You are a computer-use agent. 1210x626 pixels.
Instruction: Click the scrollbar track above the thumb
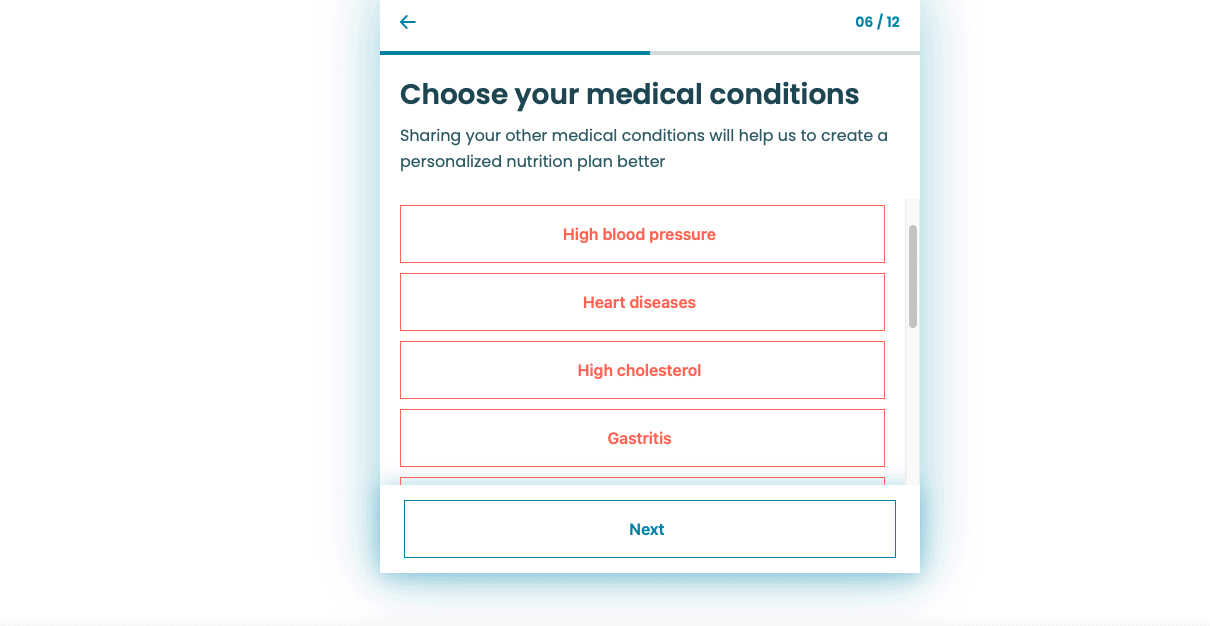(x=913, y=211)
